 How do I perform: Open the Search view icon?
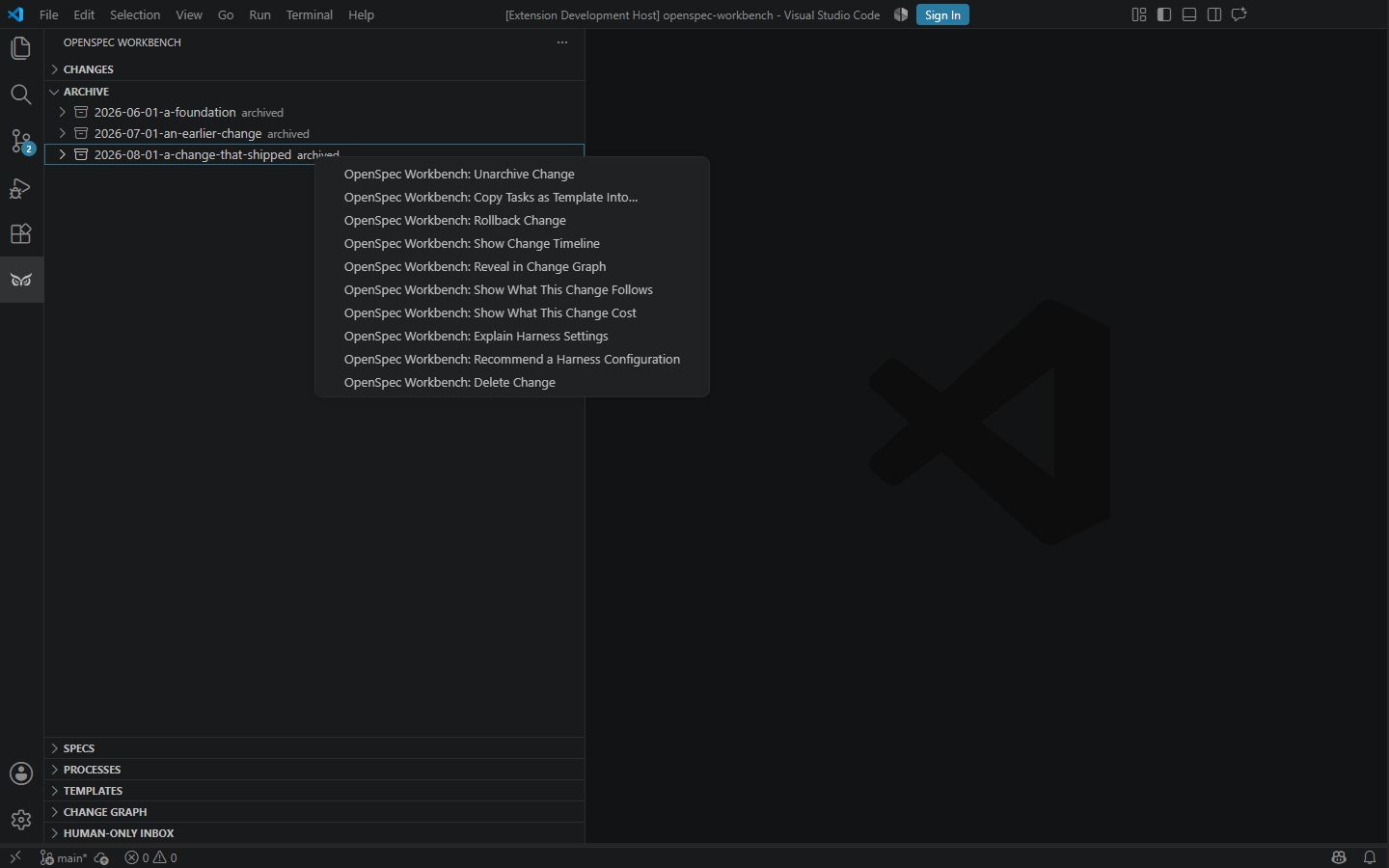click(x=21, y=95)
